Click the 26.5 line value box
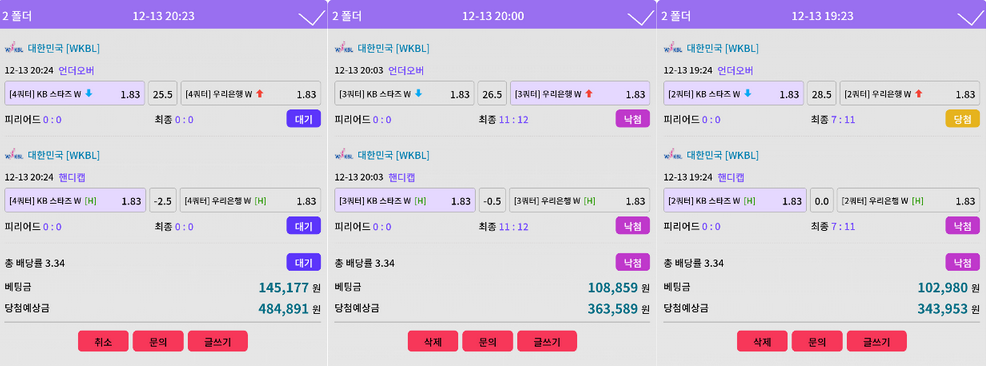The height and width of the screenshot is (366, 986). [492, 94]
